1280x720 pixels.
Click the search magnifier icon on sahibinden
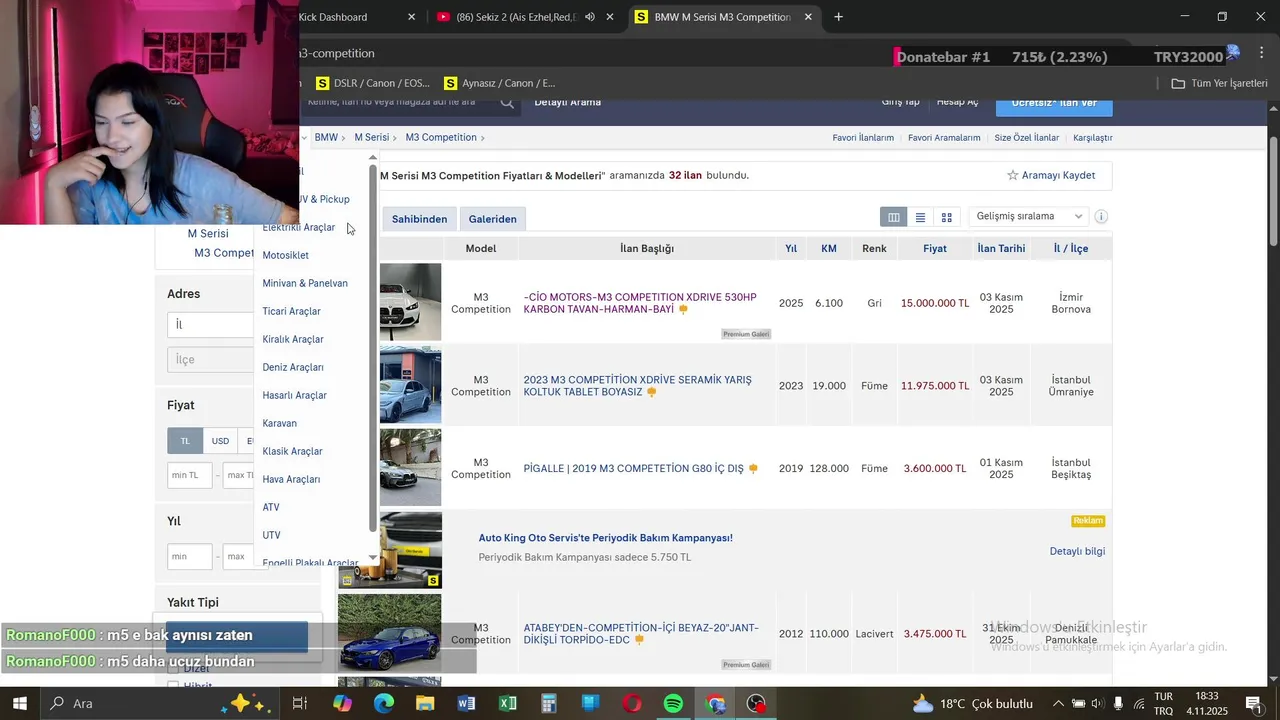pyautogui.click(x=507, y=102)
